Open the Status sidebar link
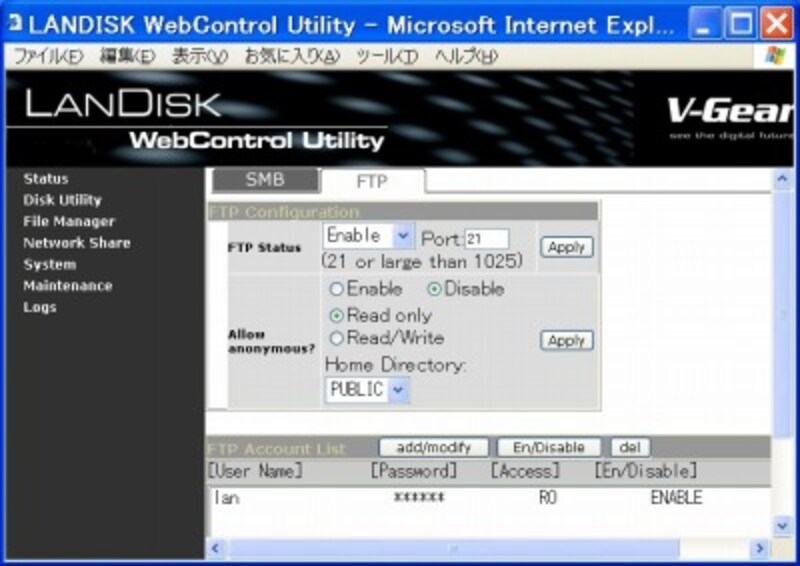 click(x=45, y=179)
